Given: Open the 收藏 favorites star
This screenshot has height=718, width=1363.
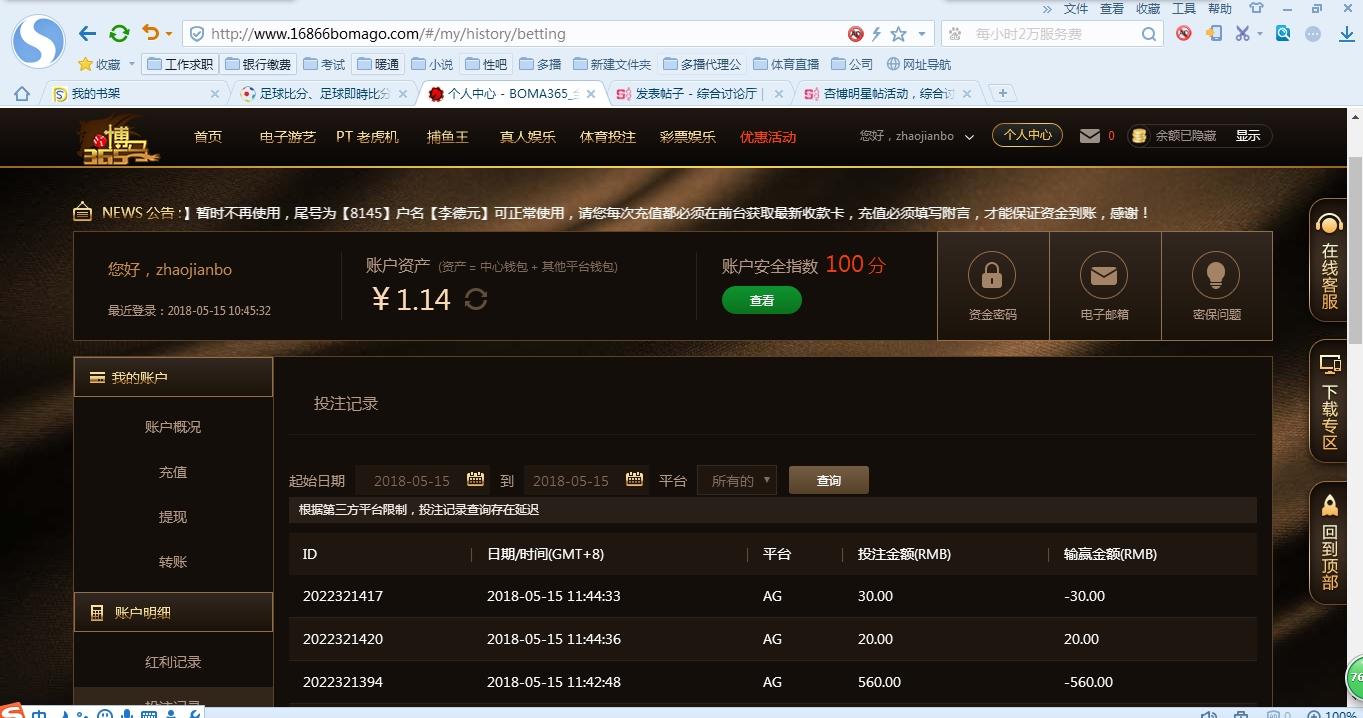Looking at the screenshot, I should point(86,64).
